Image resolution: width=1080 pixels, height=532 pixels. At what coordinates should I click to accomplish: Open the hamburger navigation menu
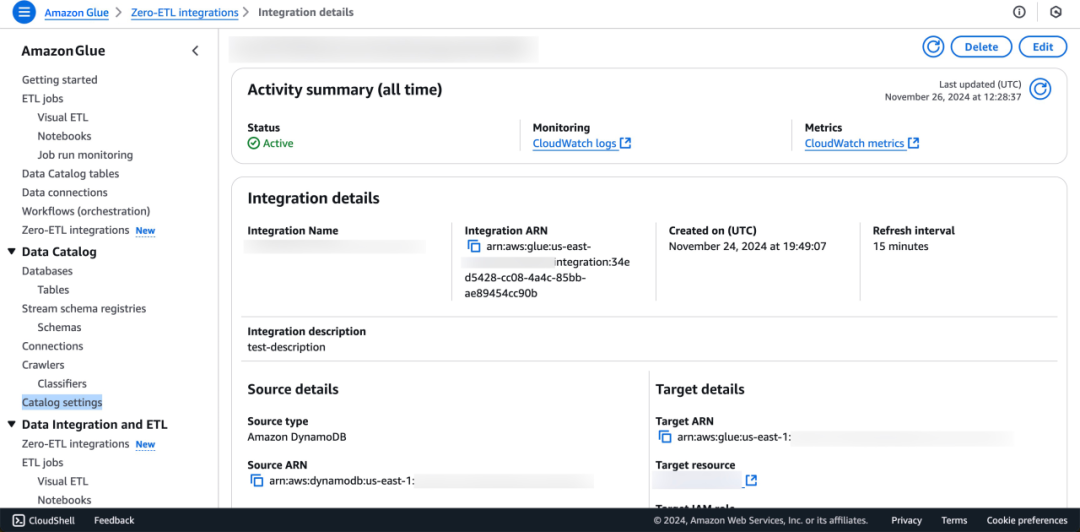(23, 12)
